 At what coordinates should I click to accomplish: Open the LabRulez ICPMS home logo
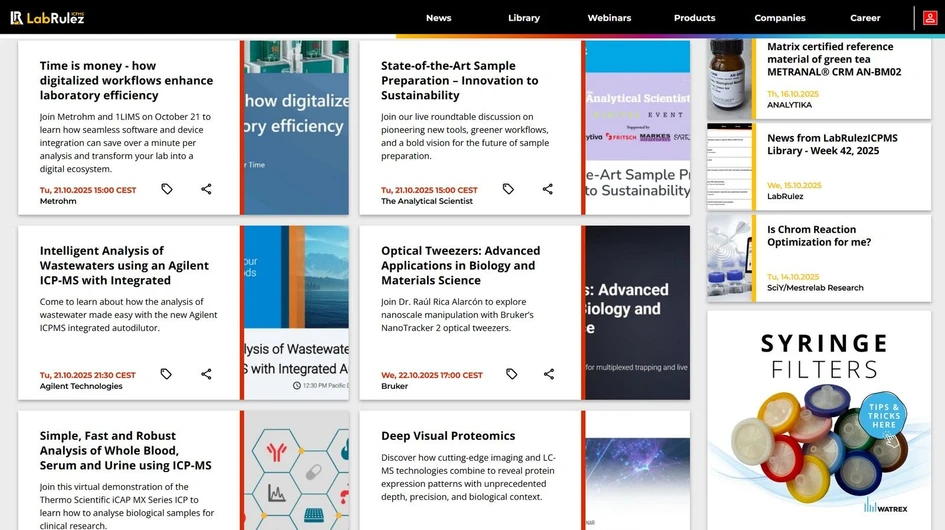pos(47,18)
